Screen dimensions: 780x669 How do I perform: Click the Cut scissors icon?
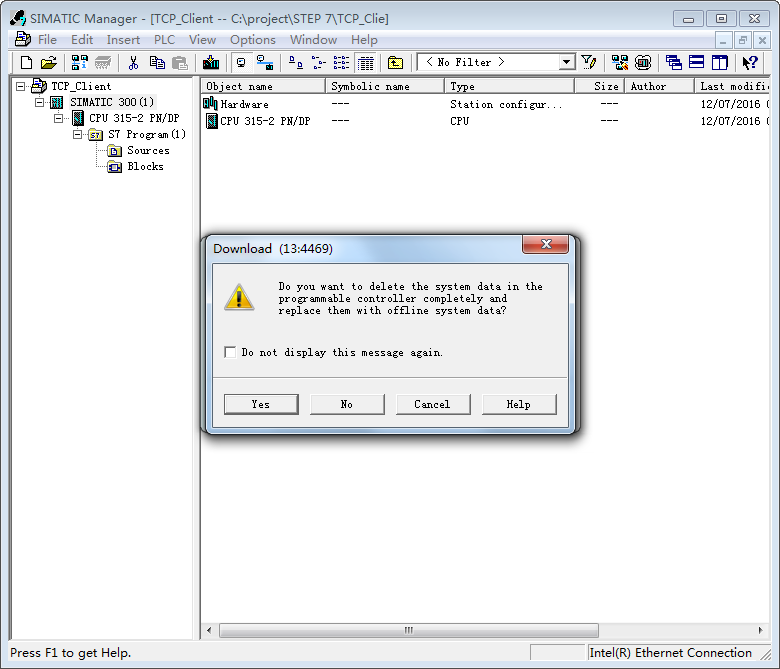[133, 63]
